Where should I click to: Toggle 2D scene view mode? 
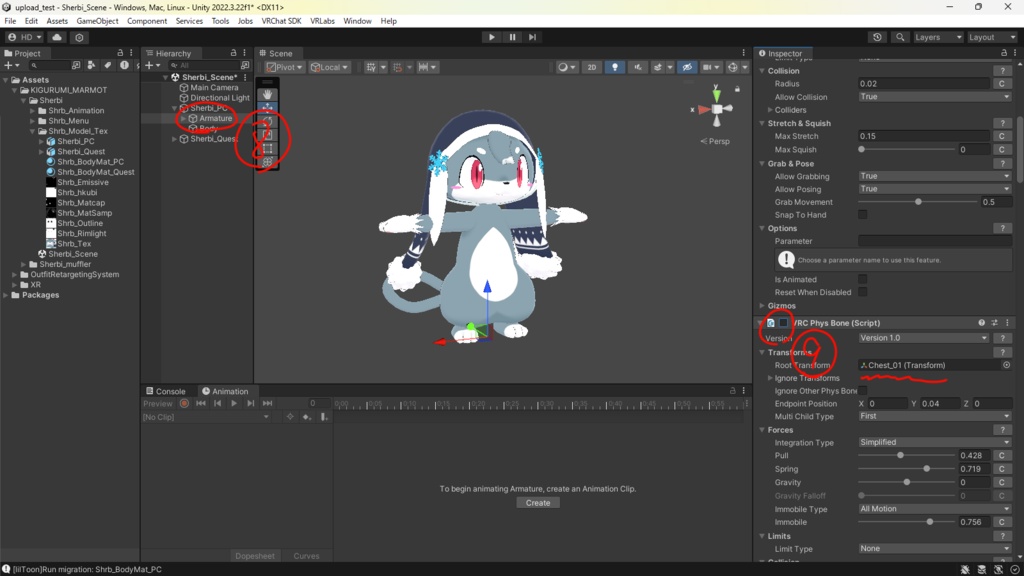pyautogui.click(x=592, y=67)
